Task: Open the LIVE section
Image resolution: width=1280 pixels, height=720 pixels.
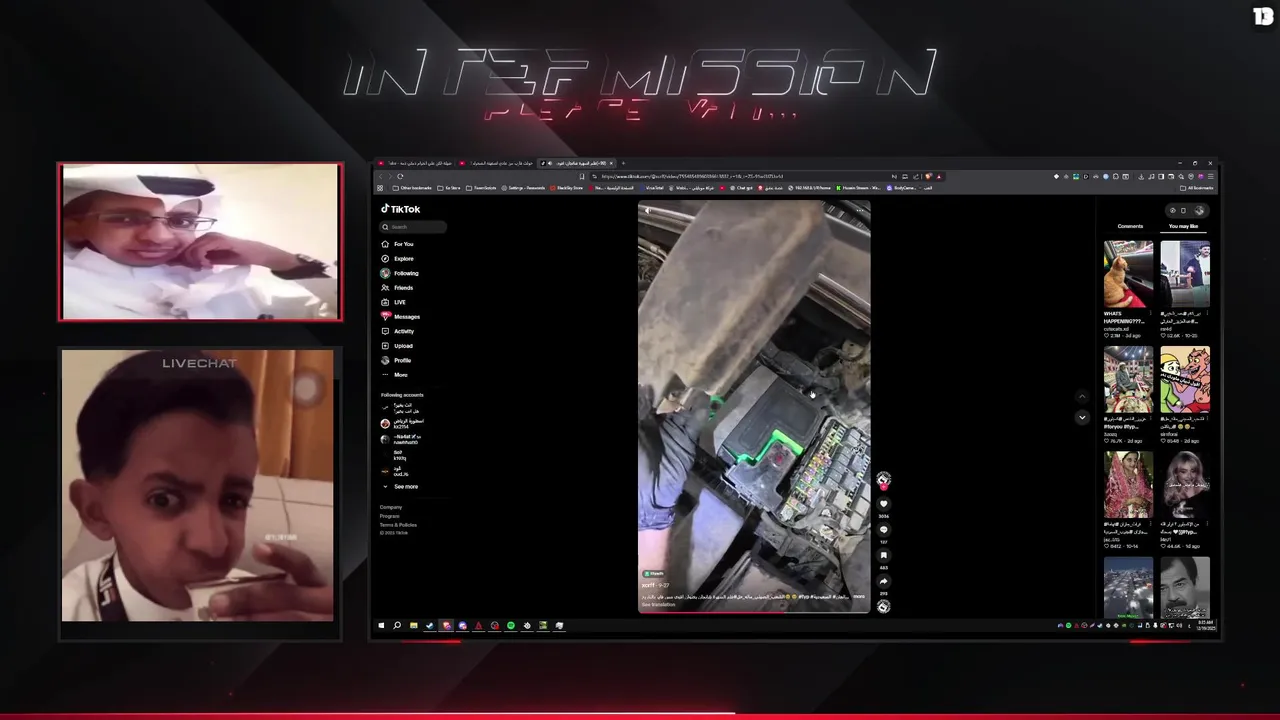Action: click(393, 302)
